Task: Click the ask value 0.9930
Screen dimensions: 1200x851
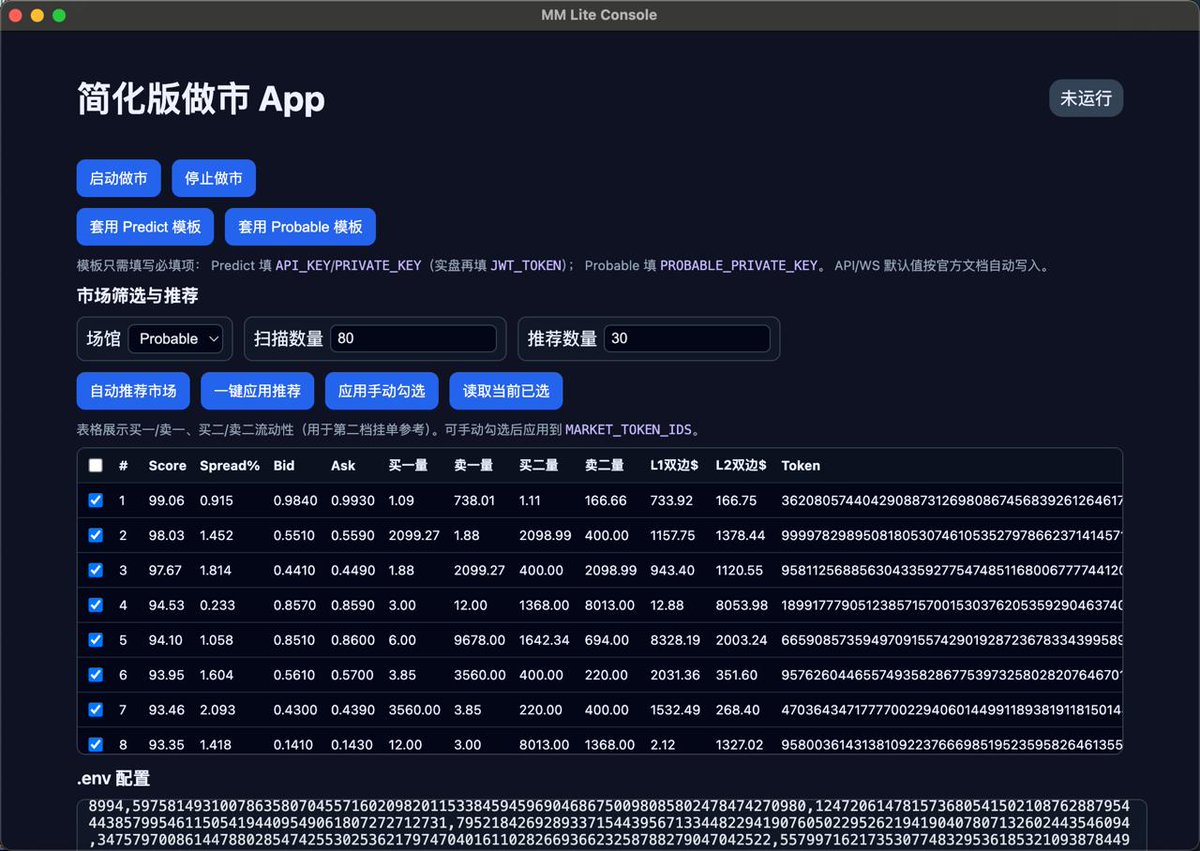Action: [353, 500]
